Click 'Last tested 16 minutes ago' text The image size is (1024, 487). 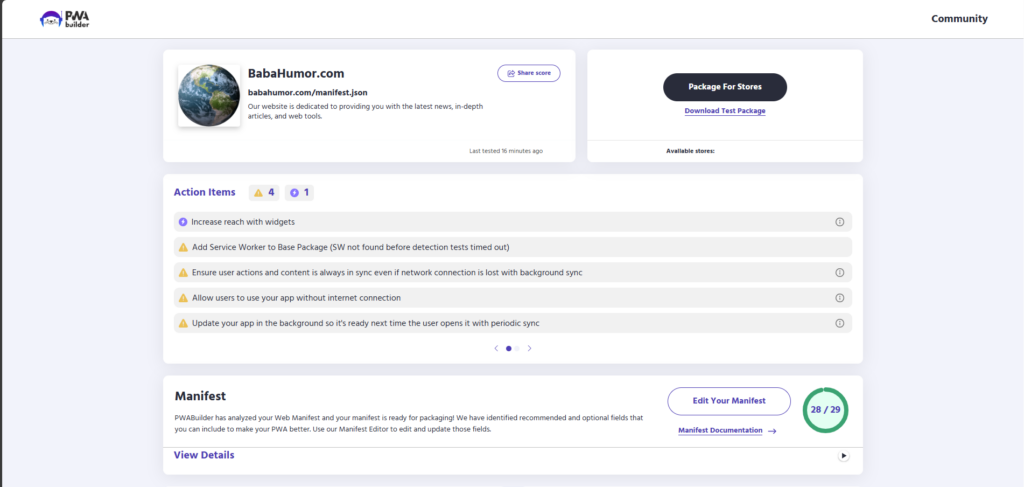click(x=505, y=151)
